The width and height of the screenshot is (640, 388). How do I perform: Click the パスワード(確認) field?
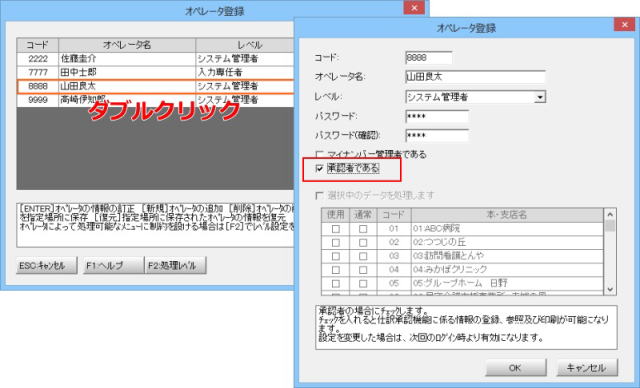[x=437, y=135]
